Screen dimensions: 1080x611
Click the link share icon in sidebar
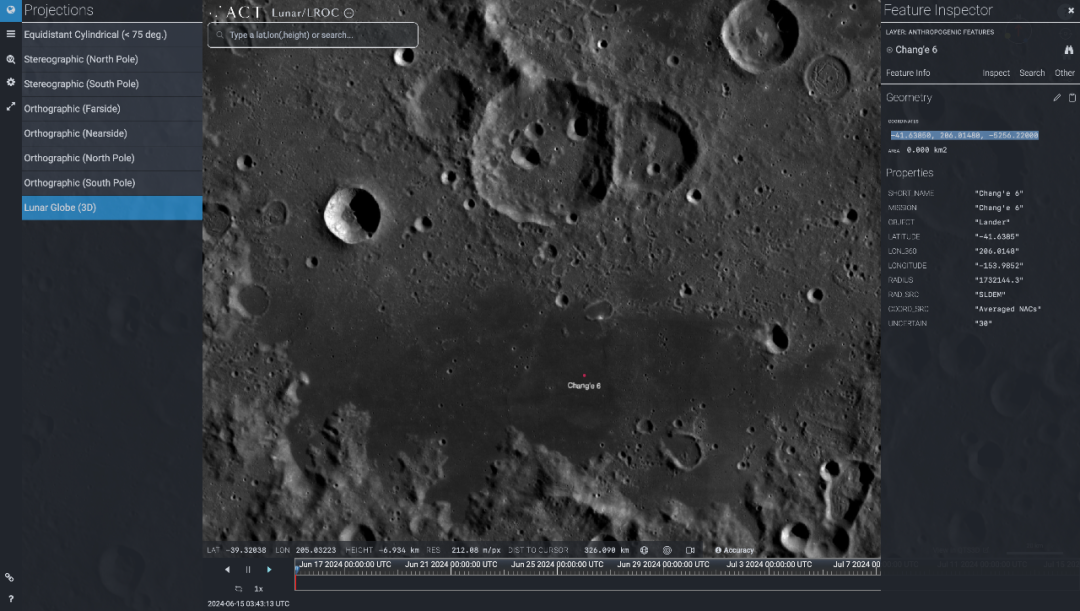[x=10, y=577]
